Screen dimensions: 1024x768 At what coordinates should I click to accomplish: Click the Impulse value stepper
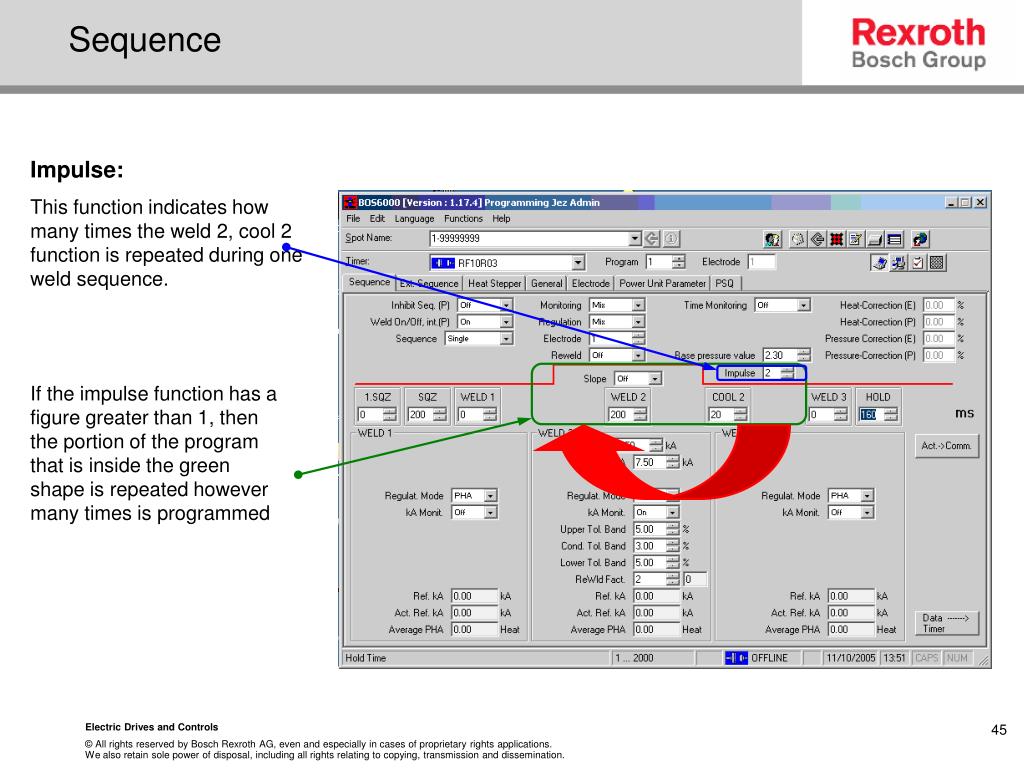point(788,373)
